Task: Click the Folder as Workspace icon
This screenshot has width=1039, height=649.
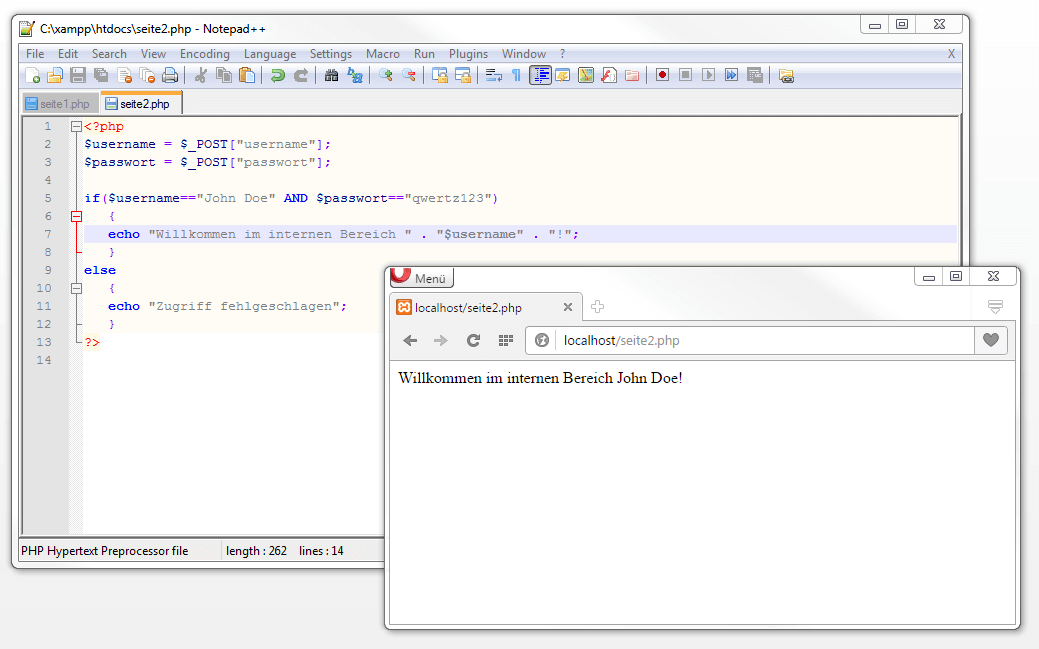Action: (x=632, y=76)
